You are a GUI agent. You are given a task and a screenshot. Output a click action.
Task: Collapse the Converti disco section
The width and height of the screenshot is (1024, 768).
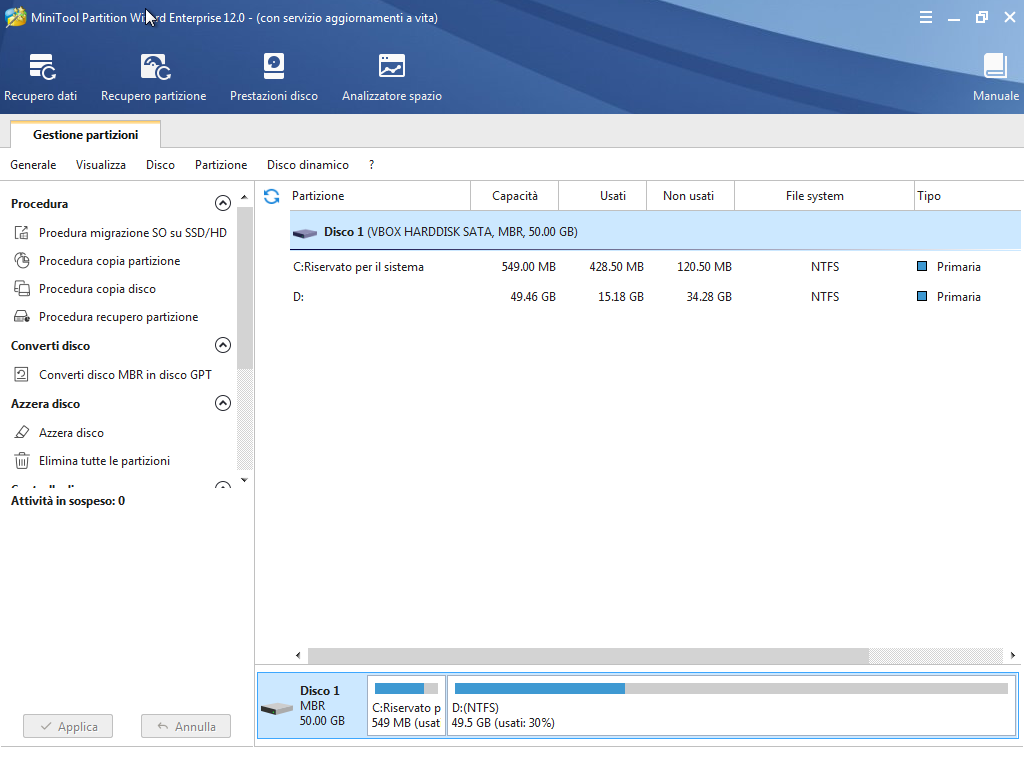[223, 345]
